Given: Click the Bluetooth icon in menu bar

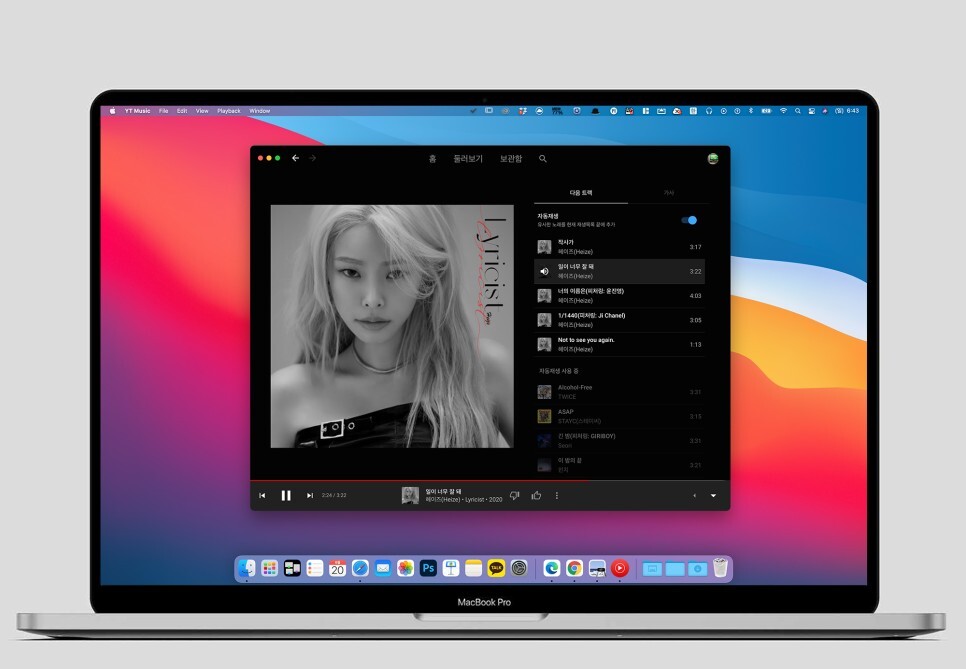Looking at the screenshot, I should tap(751, 111).
